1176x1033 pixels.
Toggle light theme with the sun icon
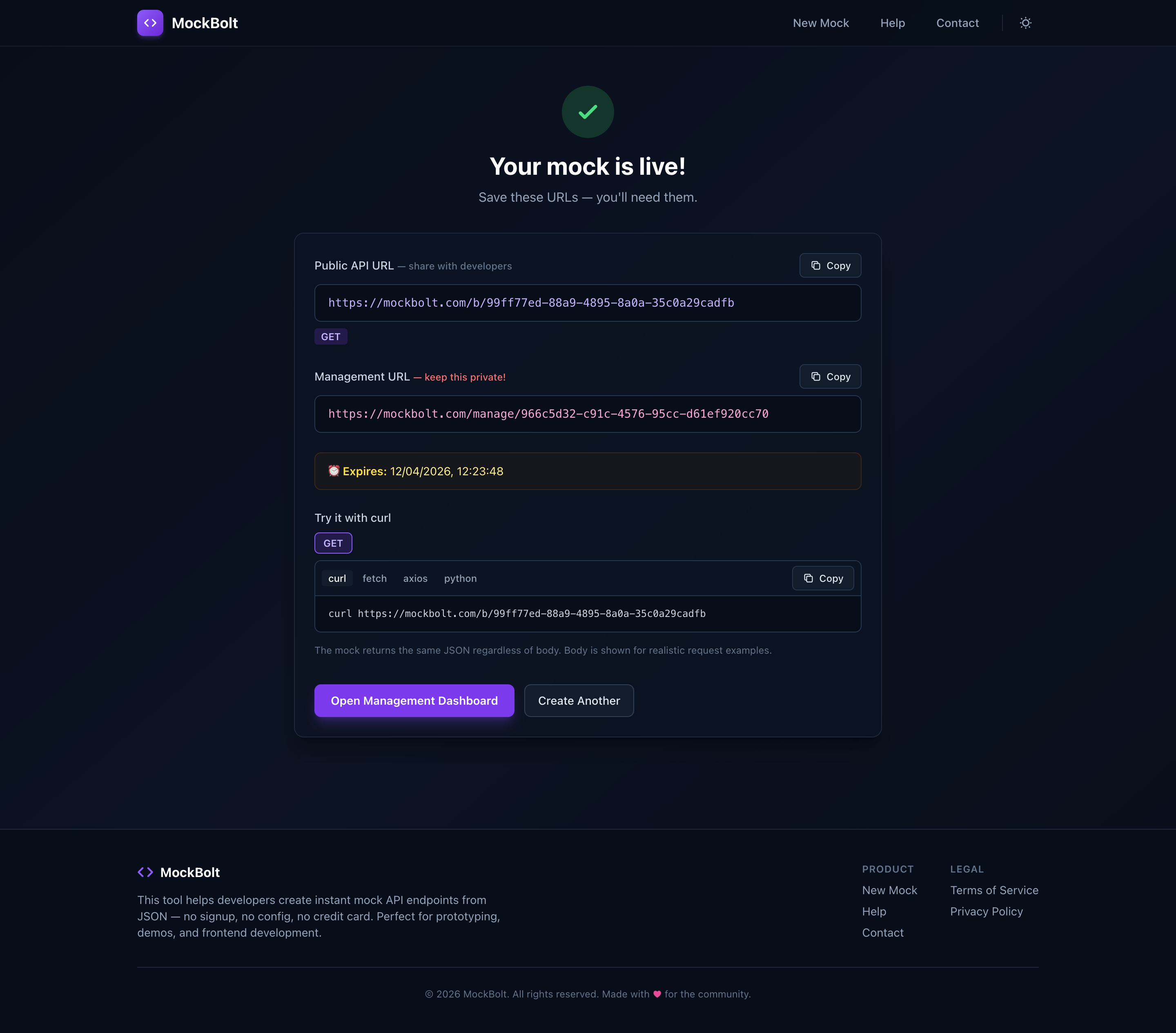(1025, 23)
